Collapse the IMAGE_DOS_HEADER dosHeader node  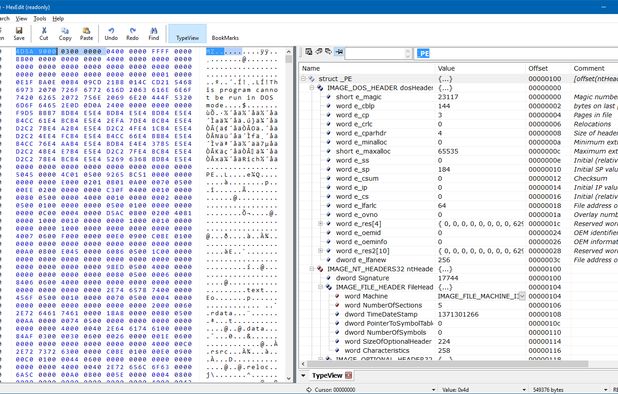312,88
